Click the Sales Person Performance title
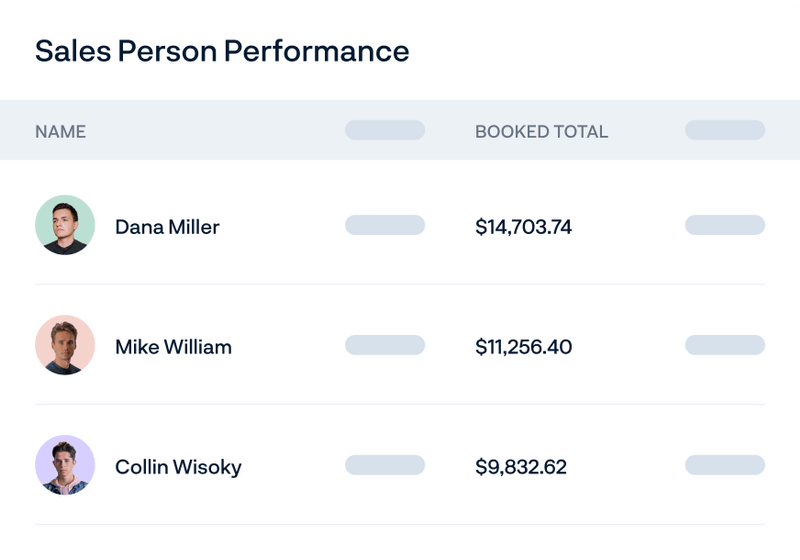 [222, 51]
